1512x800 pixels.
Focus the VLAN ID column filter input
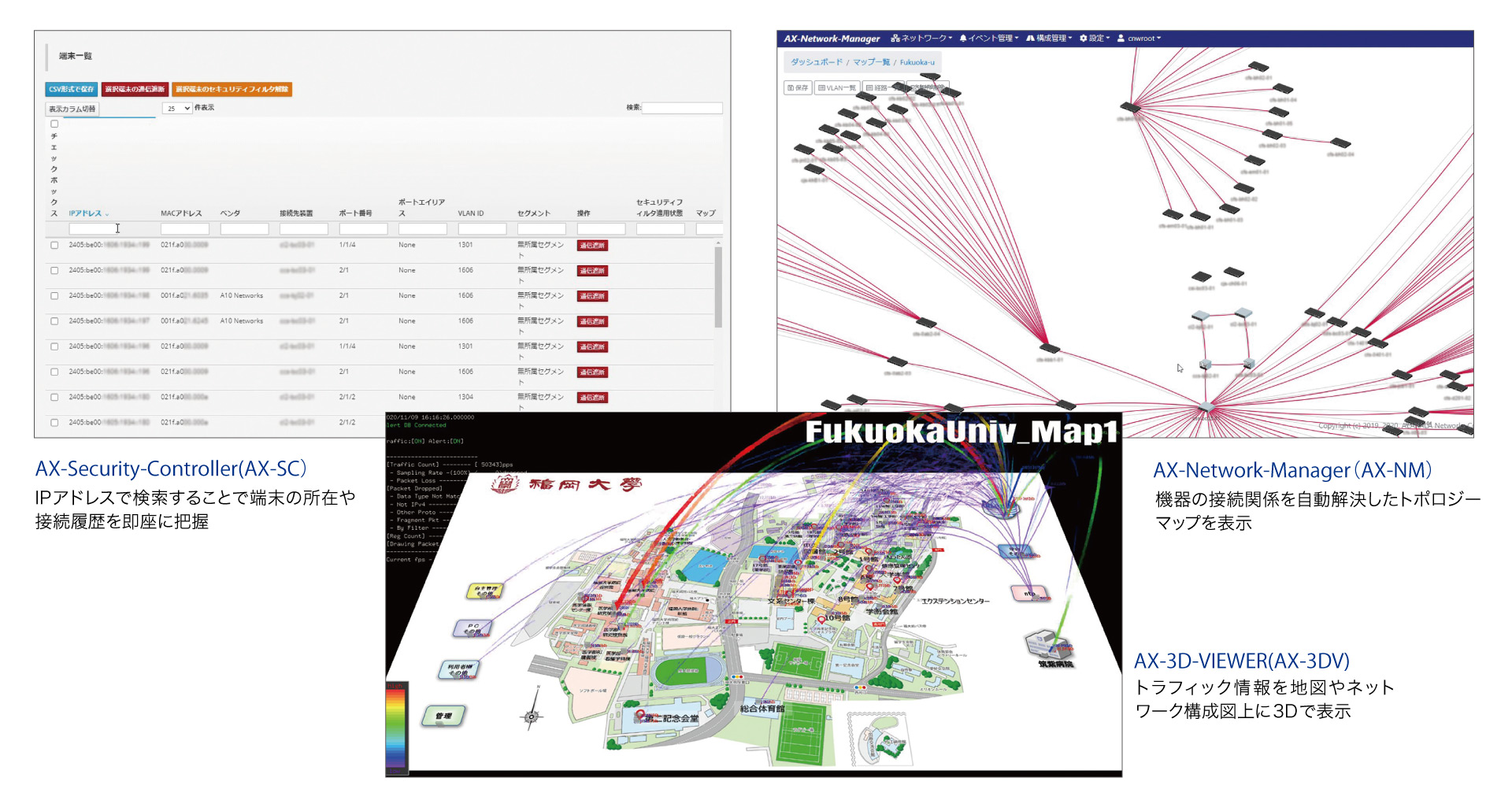pos(482,229)
